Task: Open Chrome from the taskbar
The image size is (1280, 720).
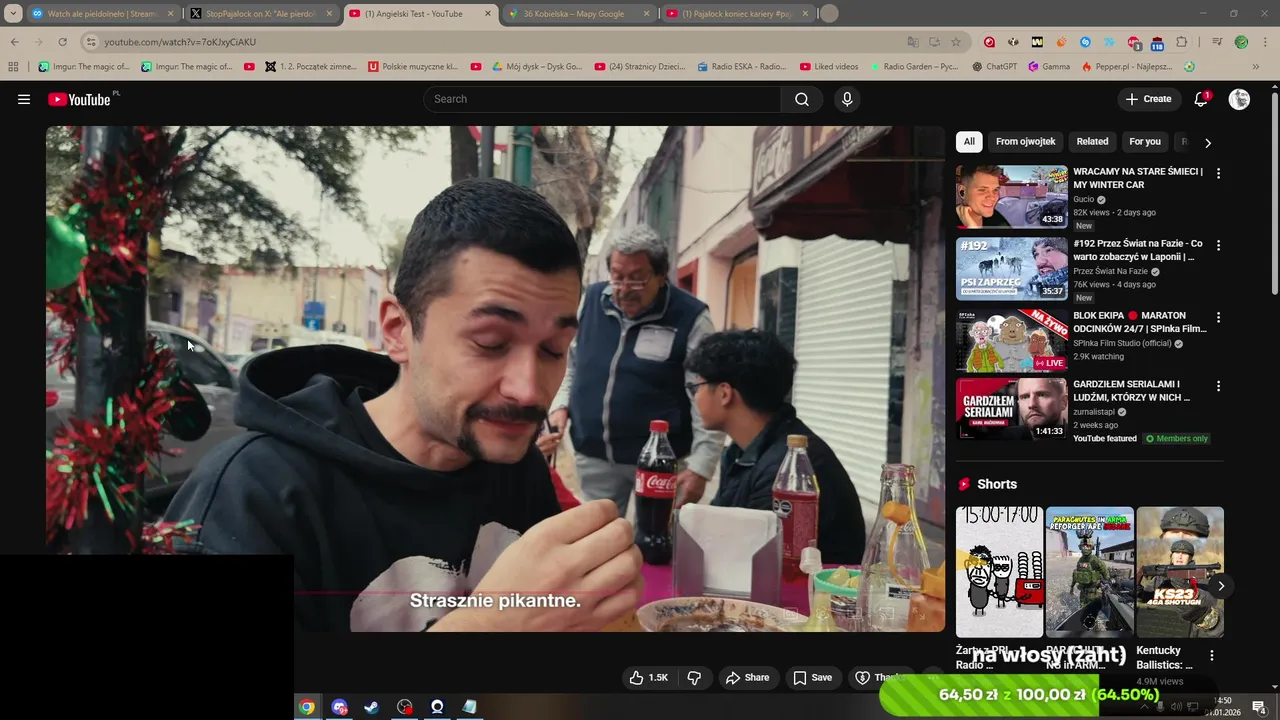Action: coord(307,707)
